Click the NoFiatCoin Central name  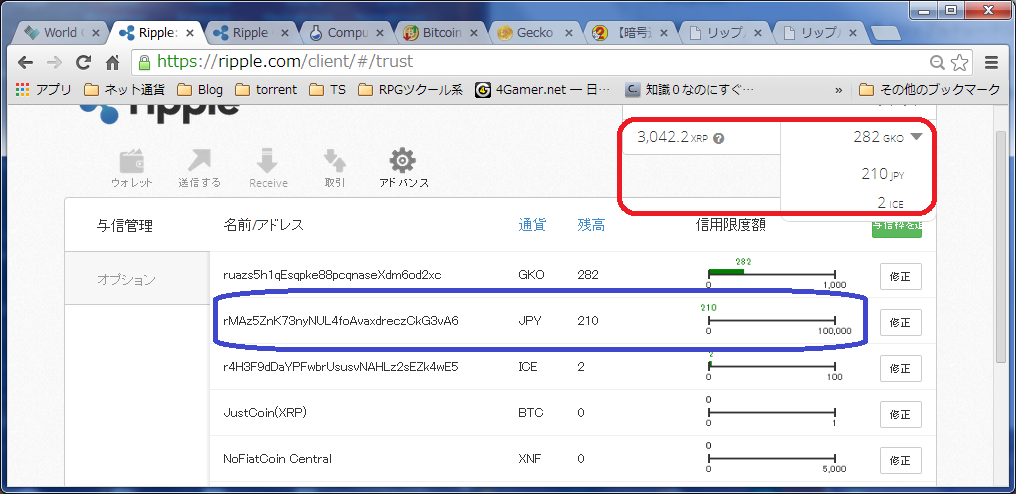(x=277, y=459)
